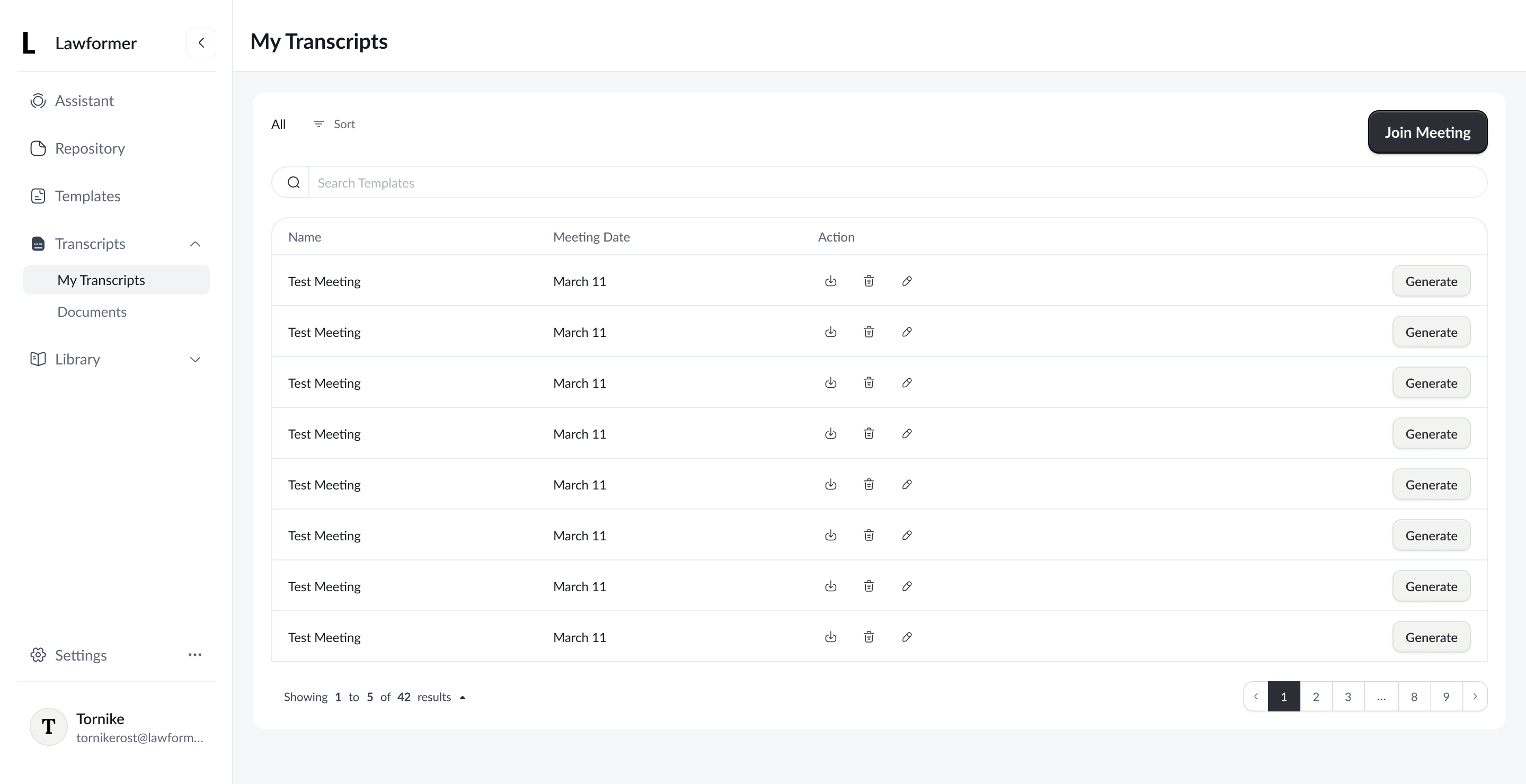Open the Assistant from the sidebar
Image resolution: width=1526 pixels, height=784 pixels.
click(84, 101)
